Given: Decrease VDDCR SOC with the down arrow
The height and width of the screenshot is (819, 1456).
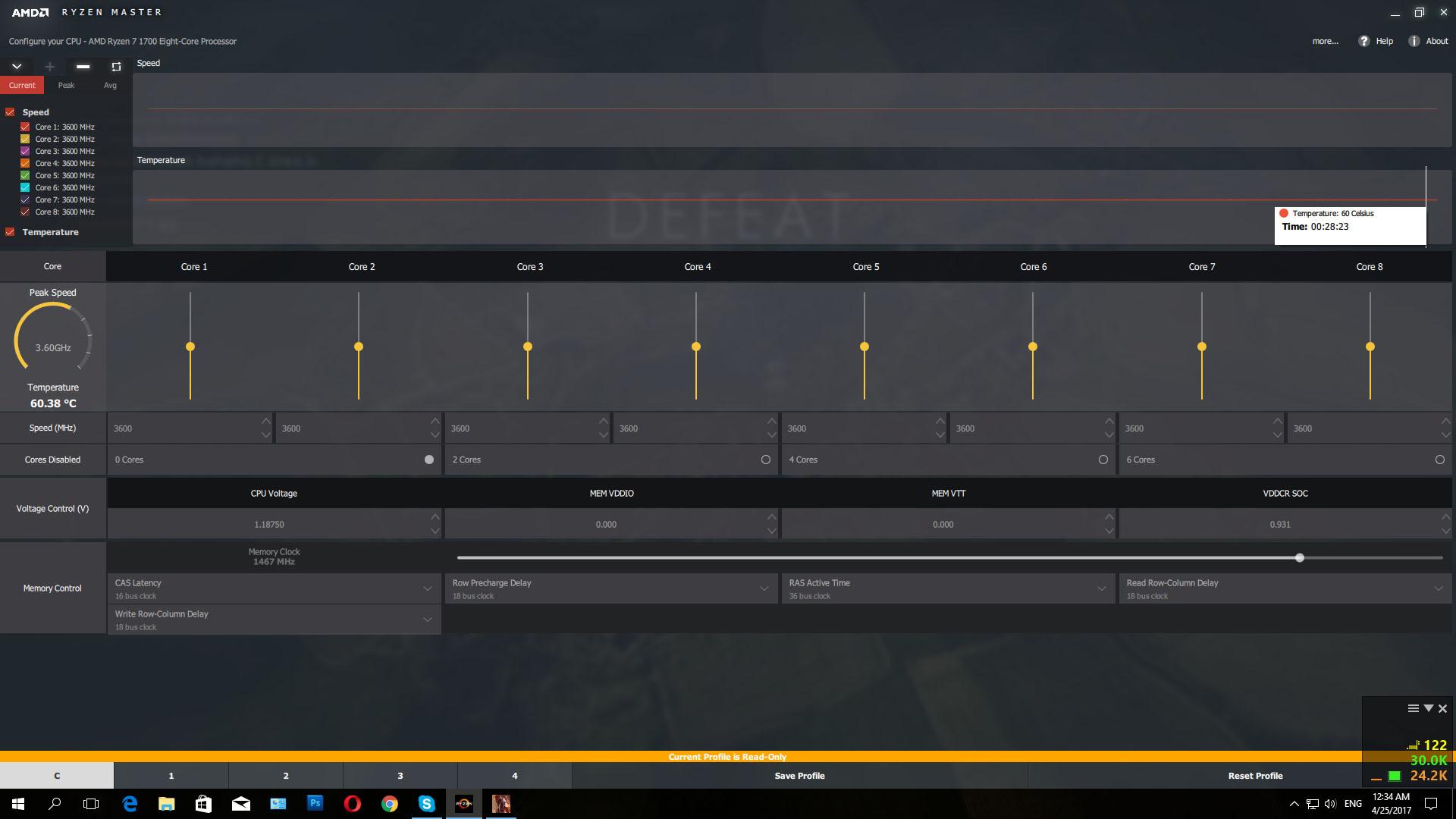Looking at the screenshot, I should tap(1446, 532).
